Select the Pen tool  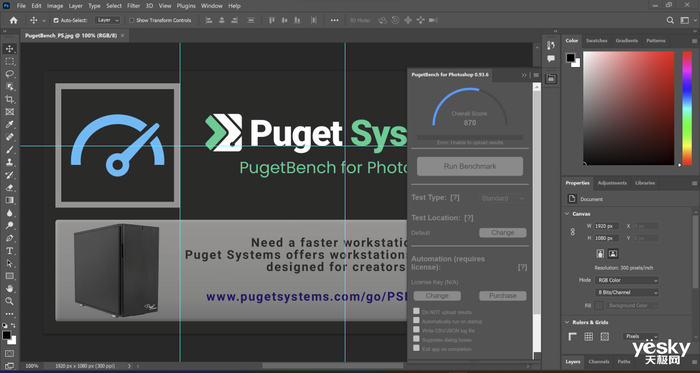coord(9,238)
